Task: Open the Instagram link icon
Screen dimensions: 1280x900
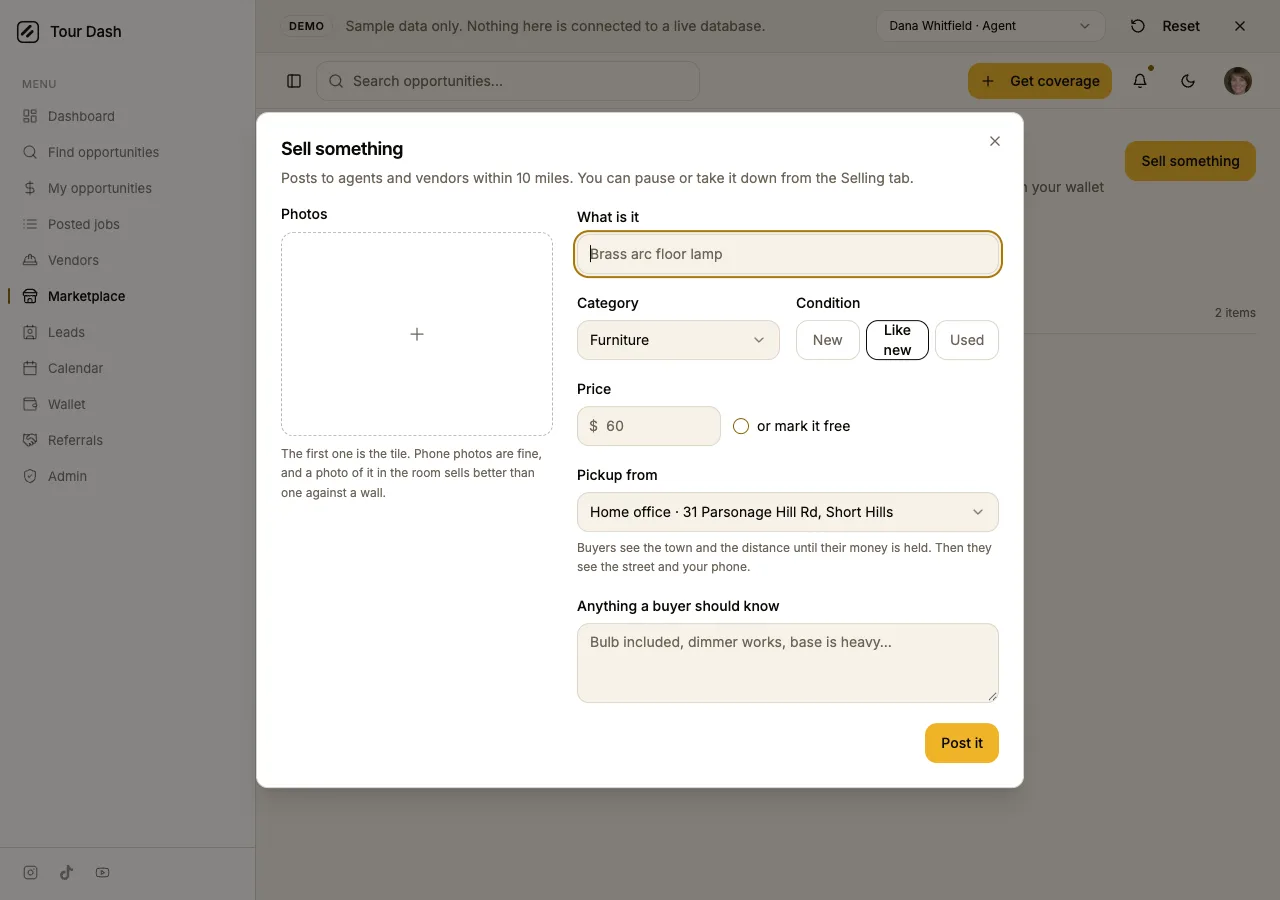Action: click(30, 872)
